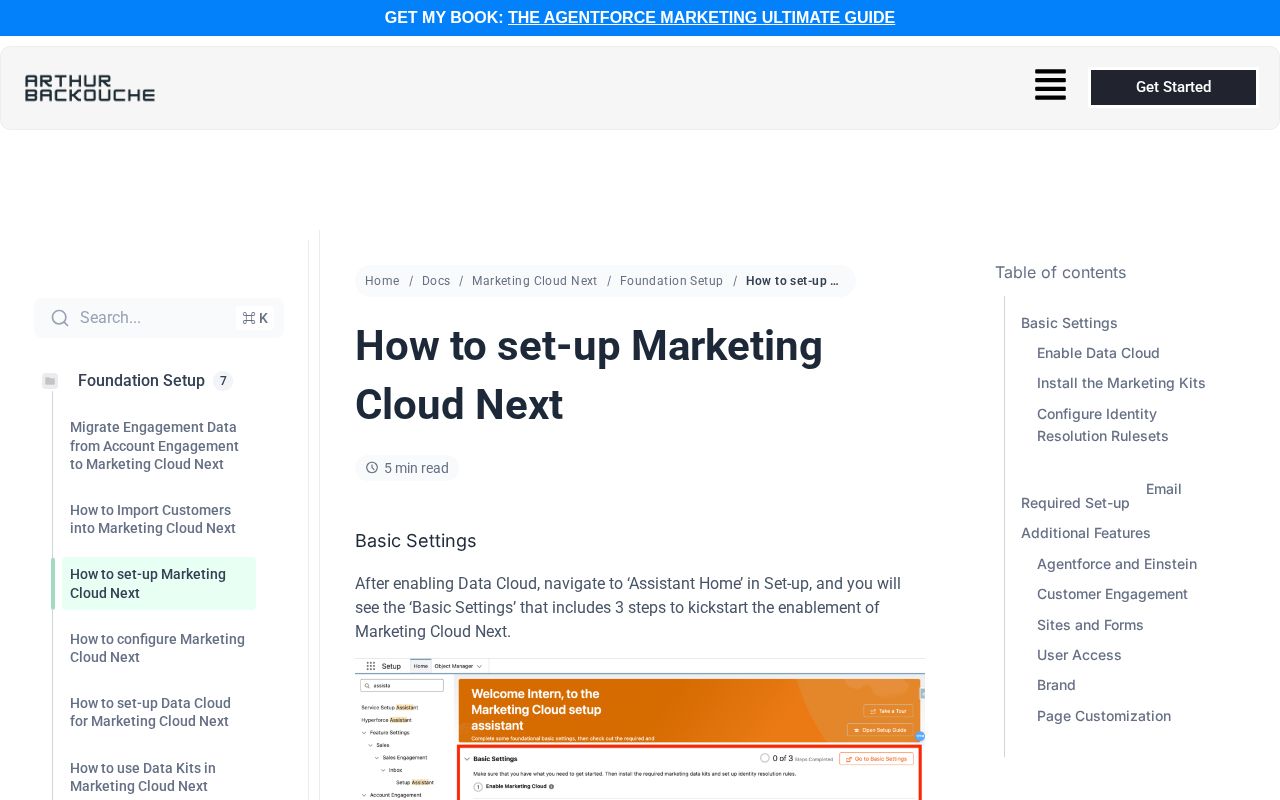Click the Basic Settings article heading

(x=416, y=541)
